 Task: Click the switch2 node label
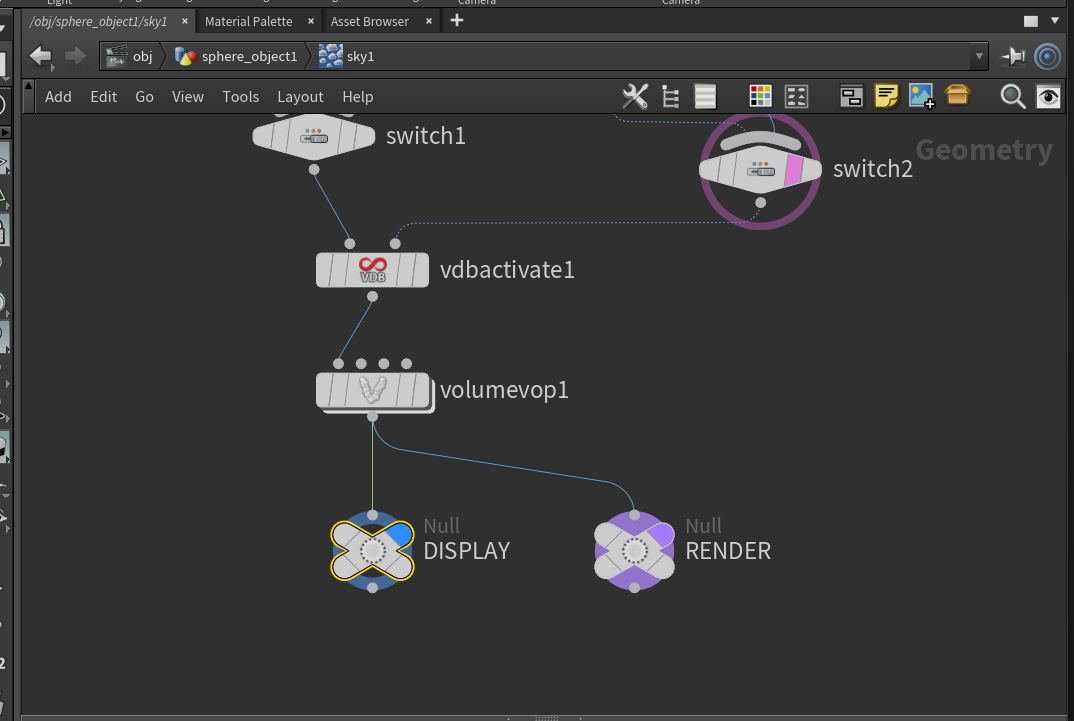873,168
